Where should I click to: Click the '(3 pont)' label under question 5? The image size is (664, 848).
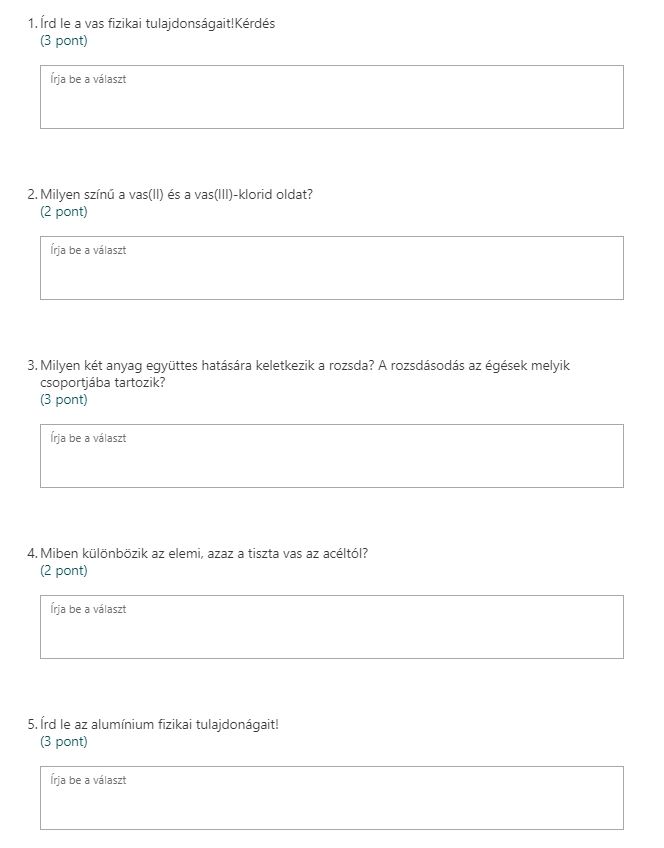pyautogui.click(x=63, y=742)
